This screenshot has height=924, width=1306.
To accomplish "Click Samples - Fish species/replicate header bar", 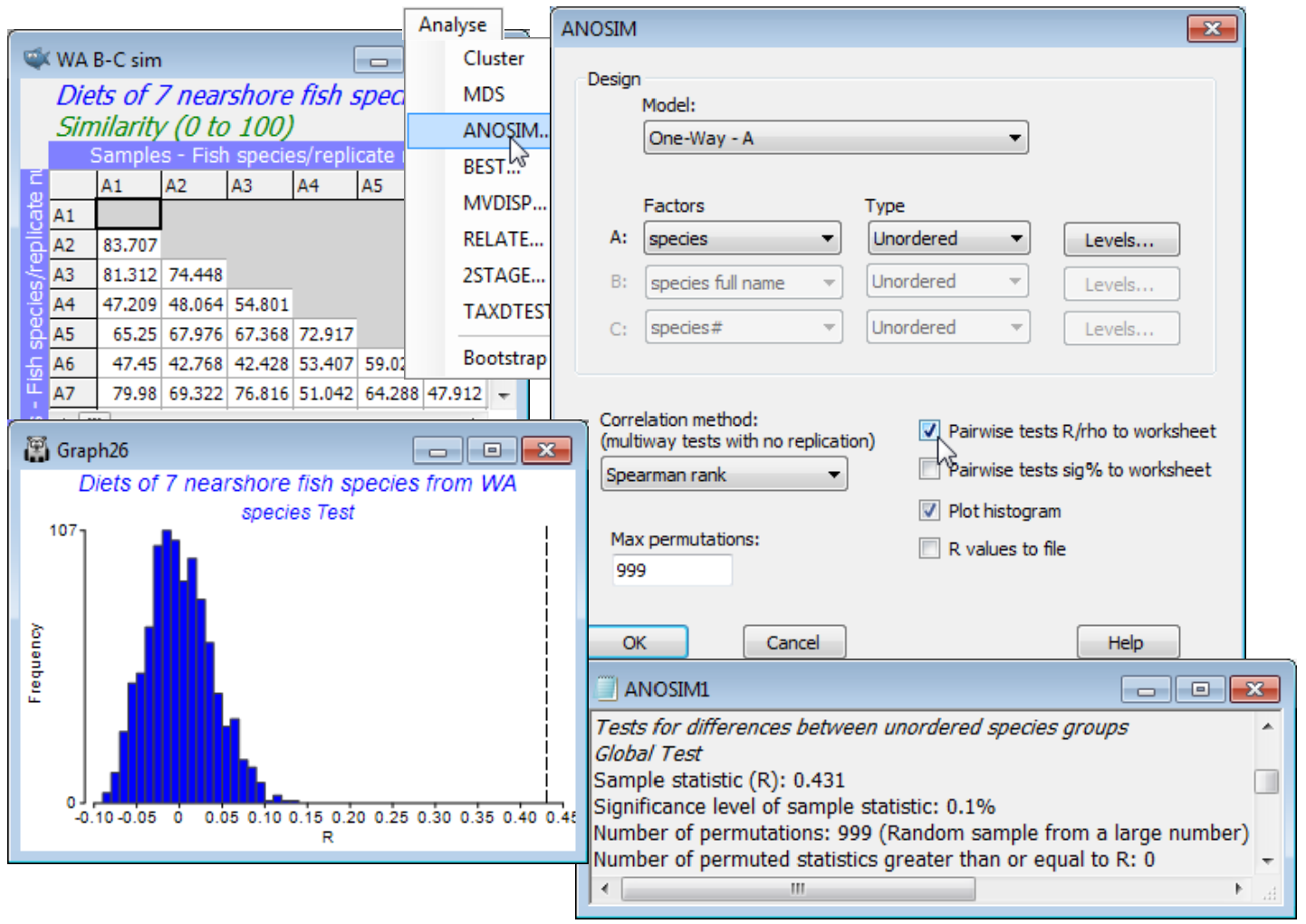I will point(226,155).
